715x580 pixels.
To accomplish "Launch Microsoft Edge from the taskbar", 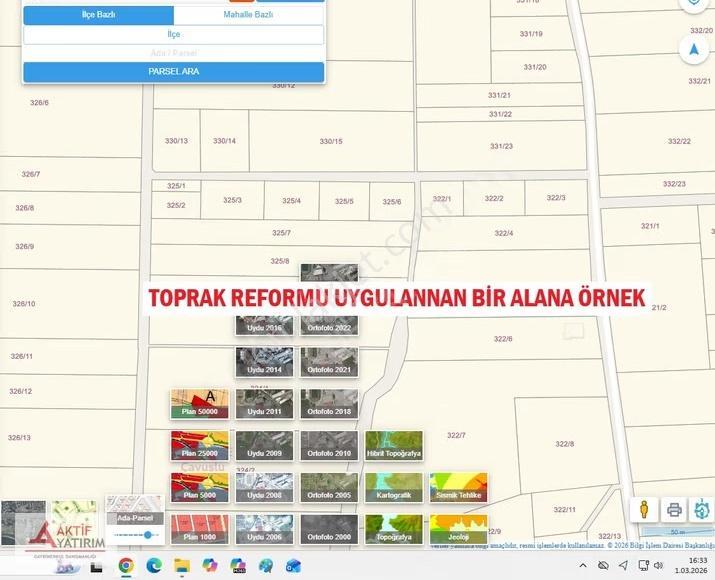I will coord(154,566).
